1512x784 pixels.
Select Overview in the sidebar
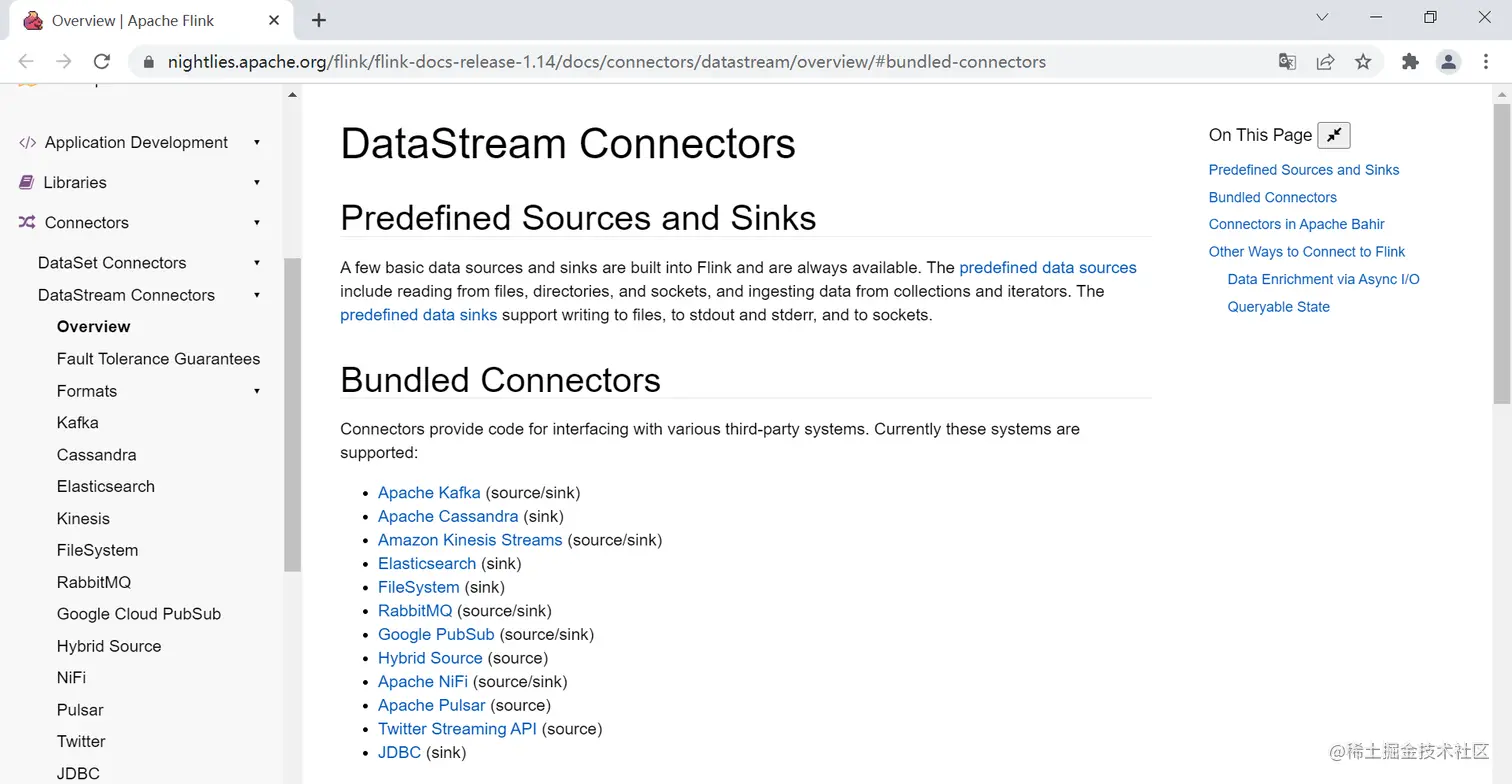coord(94,327)
